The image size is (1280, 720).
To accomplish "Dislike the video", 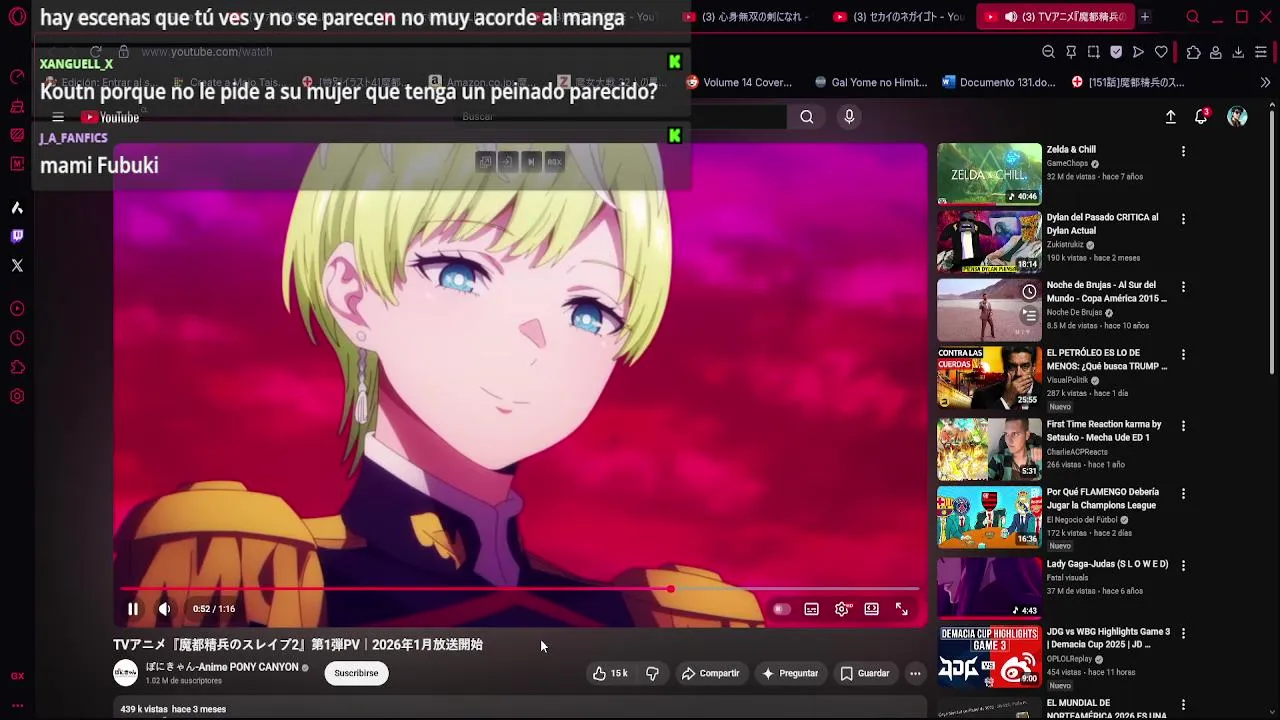I will [x=652, y=673].
